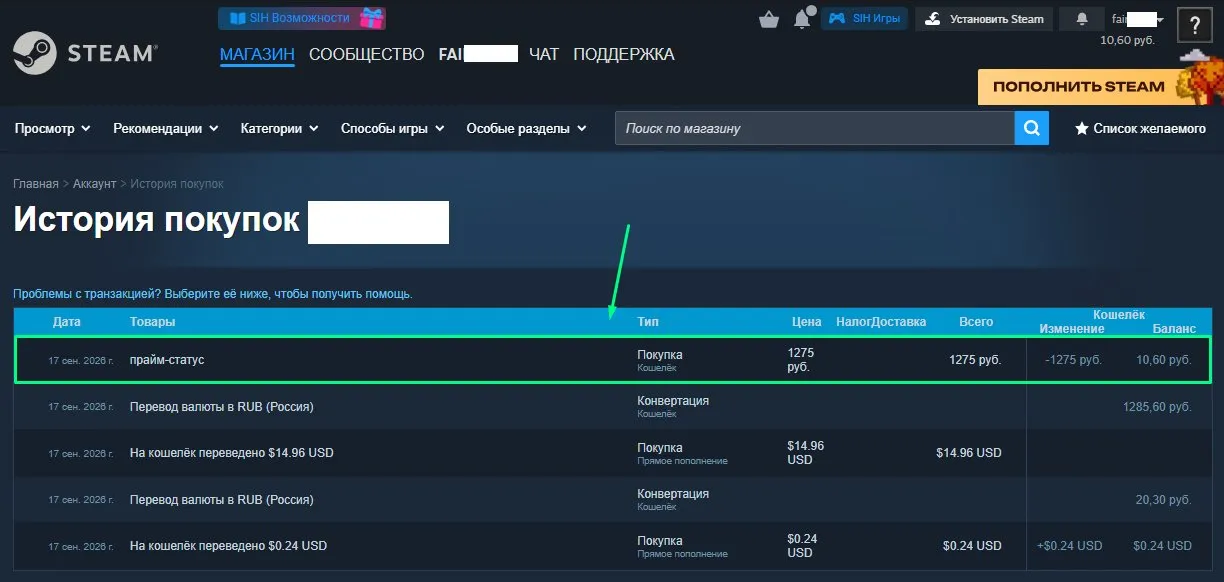
Task: Go to the МАГАЗИН tab
Action: click(x=257, y=54)
